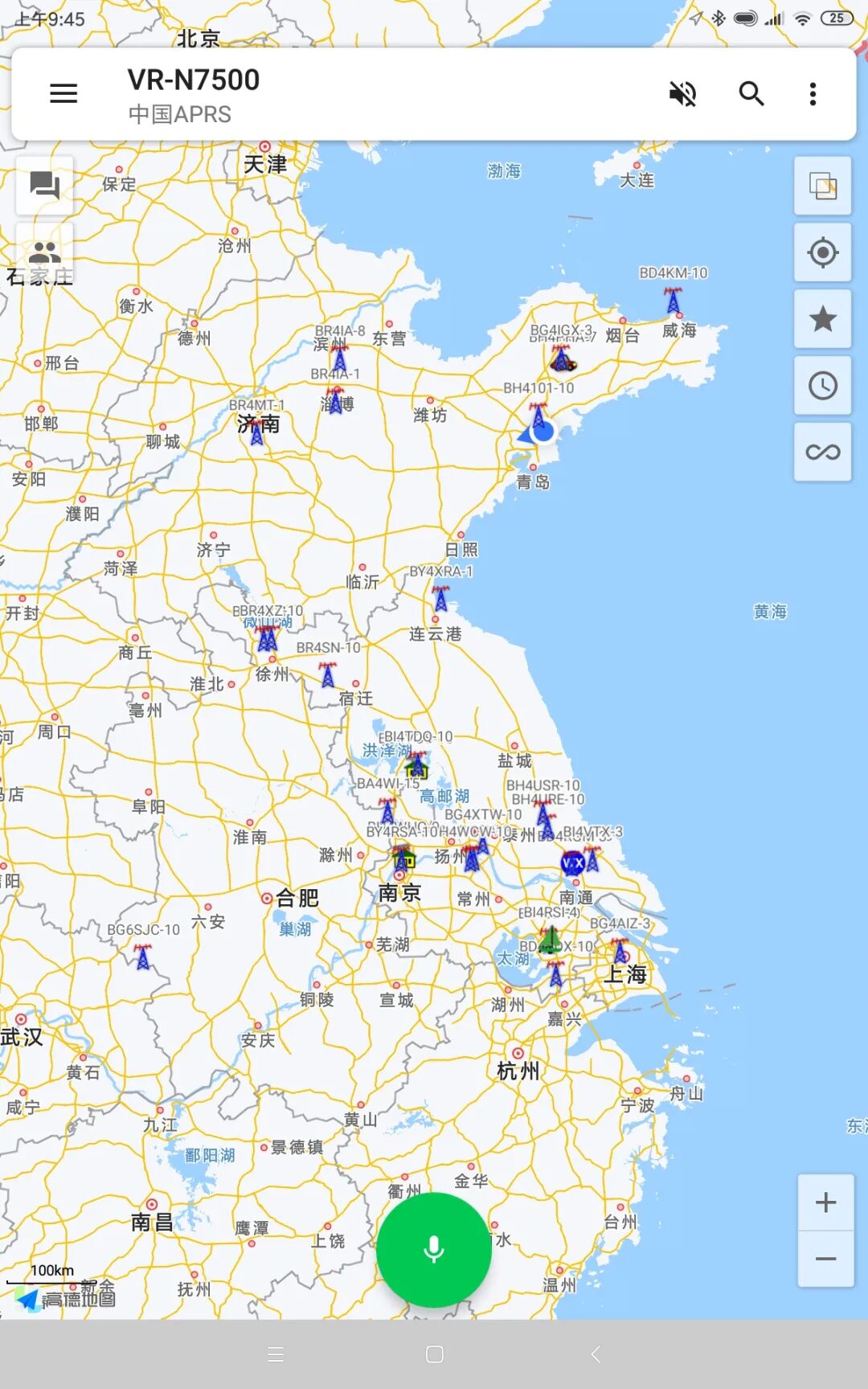Select the BG4IGX-3 vehicle station

coord(562,359)
